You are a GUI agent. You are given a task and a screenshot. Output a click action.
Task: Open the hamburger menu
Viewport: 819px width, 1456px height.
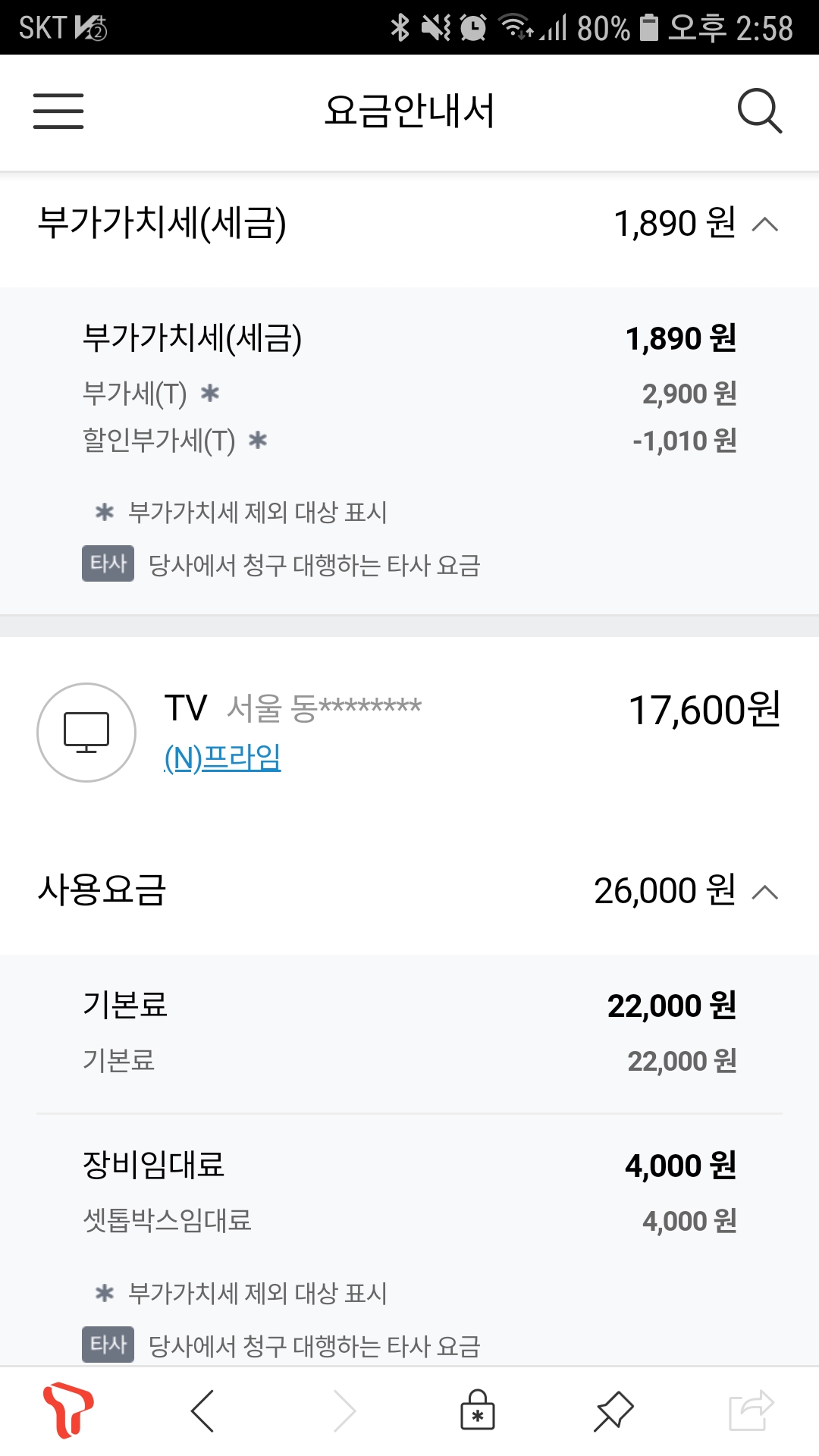click(58, 111)
